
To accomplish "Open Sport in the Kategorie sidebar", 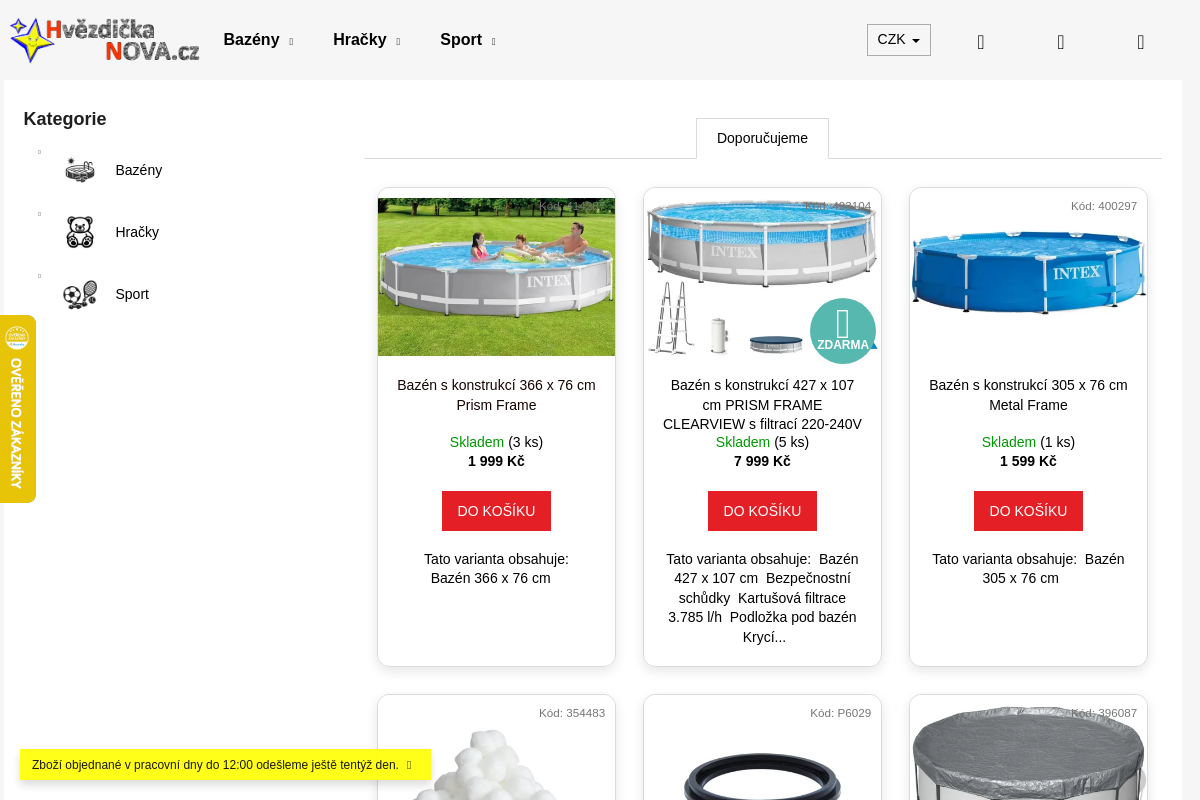I will point(132,294).
